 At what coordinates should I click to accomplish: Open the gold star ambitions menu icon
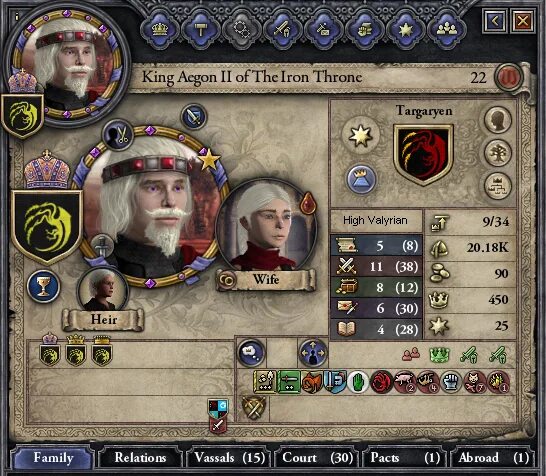[x=406, y=29]
